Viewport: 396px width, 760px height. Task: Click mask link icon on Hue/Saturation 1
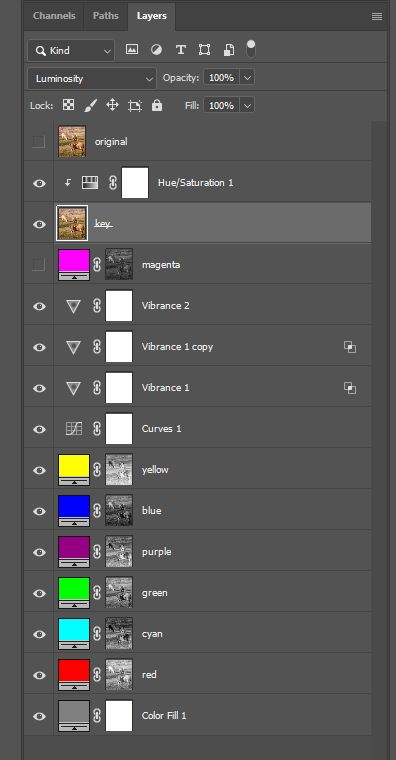(x=113, y=183)
